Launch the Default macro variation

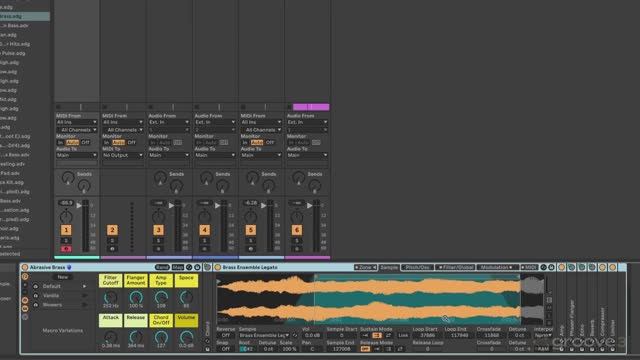[84, 286]
